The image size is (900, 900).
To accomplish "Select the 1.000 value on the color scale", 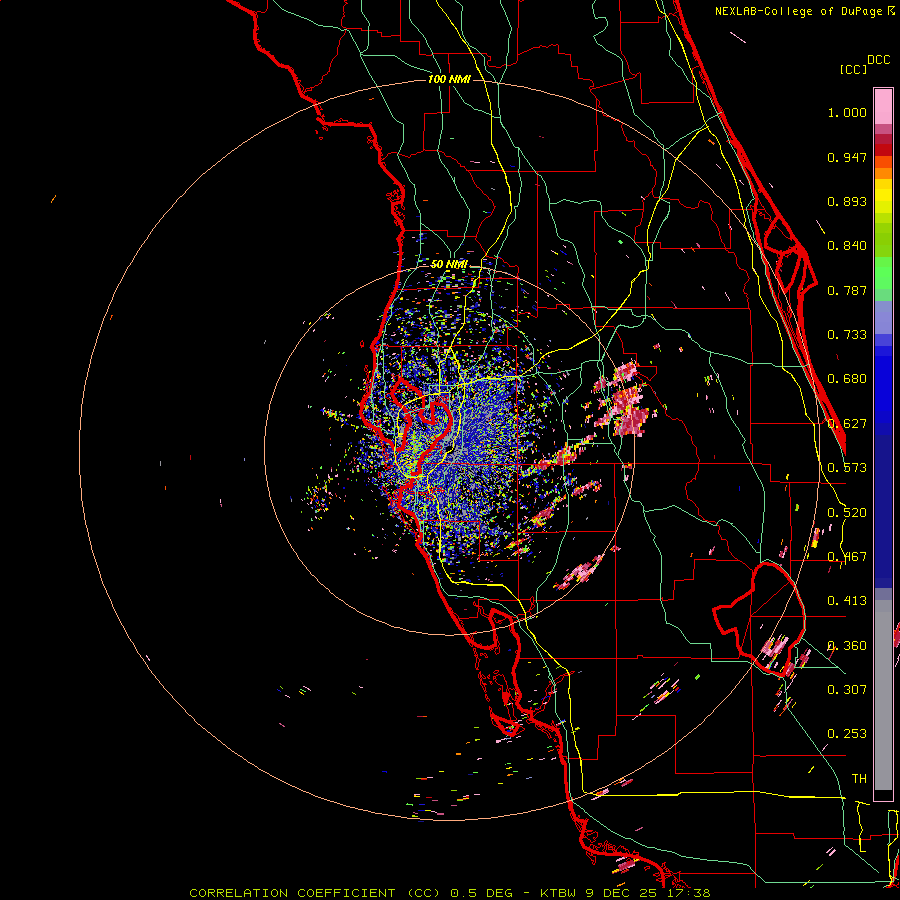I will (x=847, y=112).
